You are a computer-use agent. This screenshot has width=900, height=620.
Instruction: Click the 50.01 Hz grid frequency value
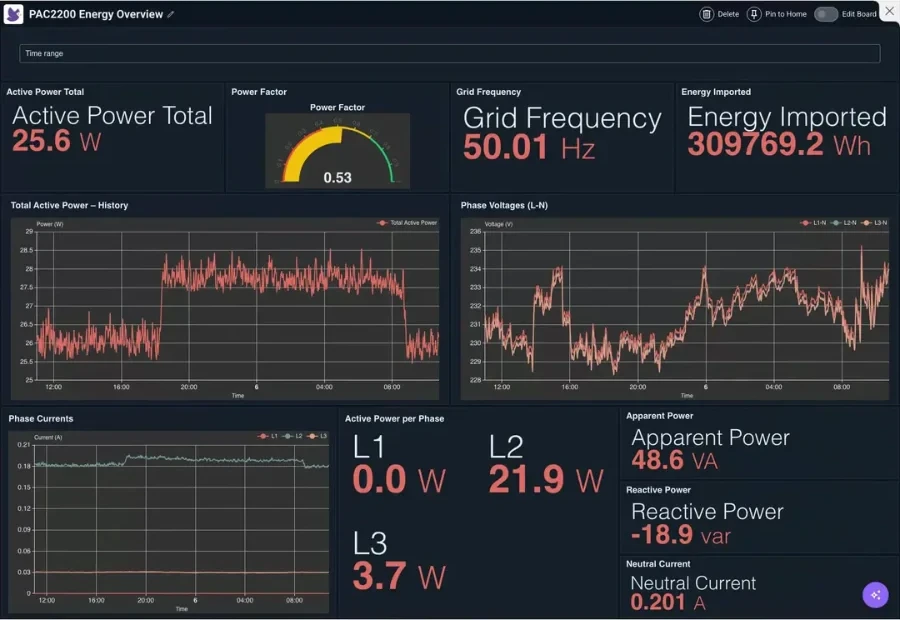click(x=529, y=148)
